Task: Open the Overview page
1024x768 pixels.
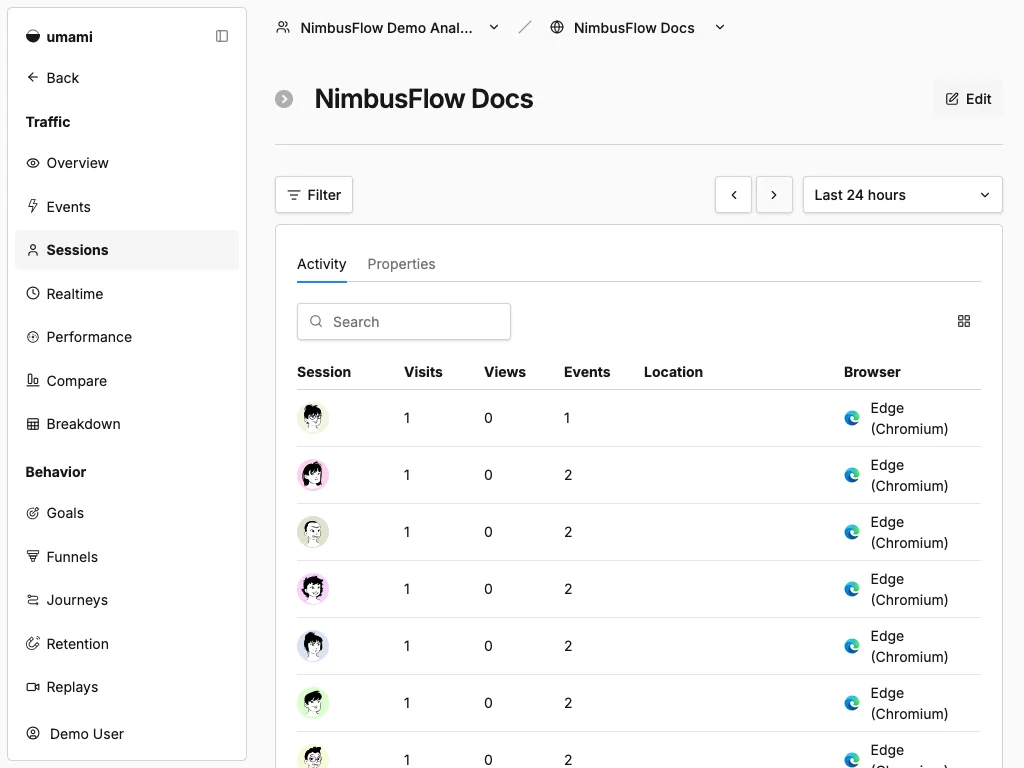Action: [127, 163]
